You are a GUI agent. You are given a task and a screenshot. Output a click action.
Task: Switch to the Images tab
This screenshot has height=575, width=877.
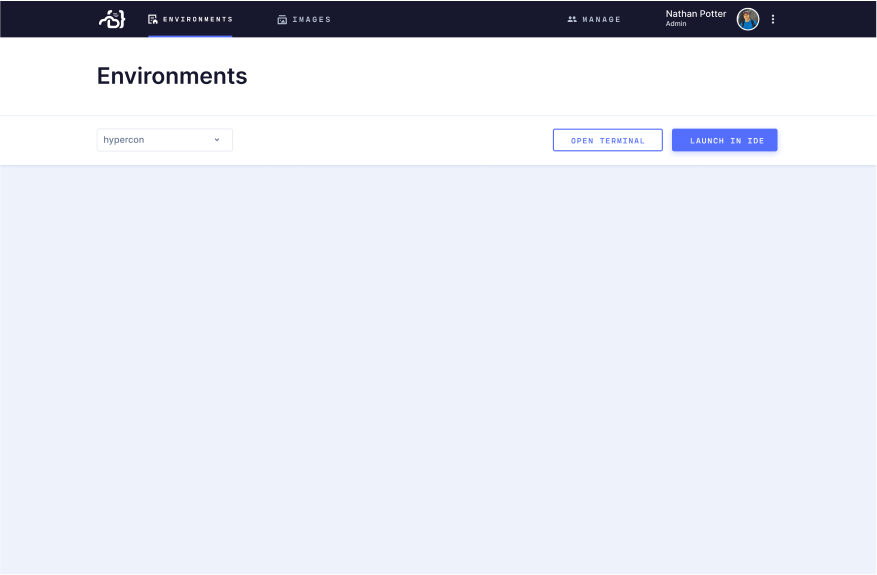[x=304, y=19]
